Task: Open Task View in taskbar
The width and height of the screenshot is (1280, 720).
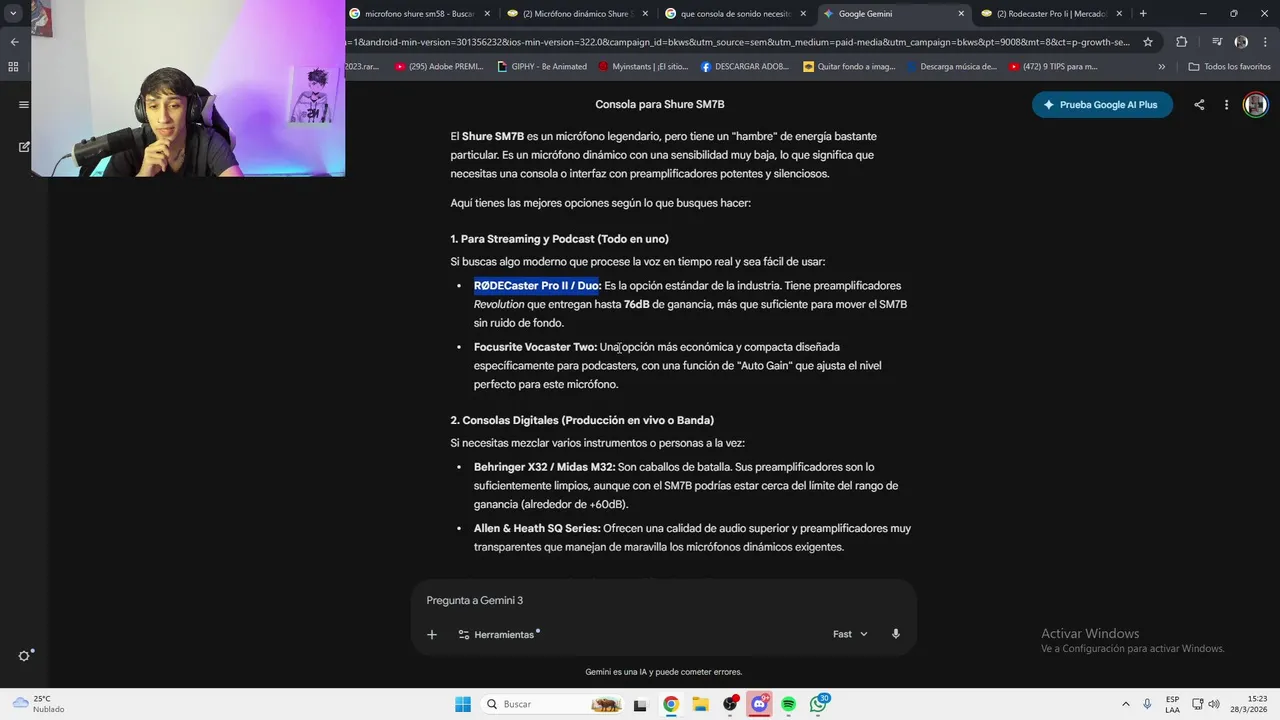Action: pyautogui.click(x=641, y=704)
